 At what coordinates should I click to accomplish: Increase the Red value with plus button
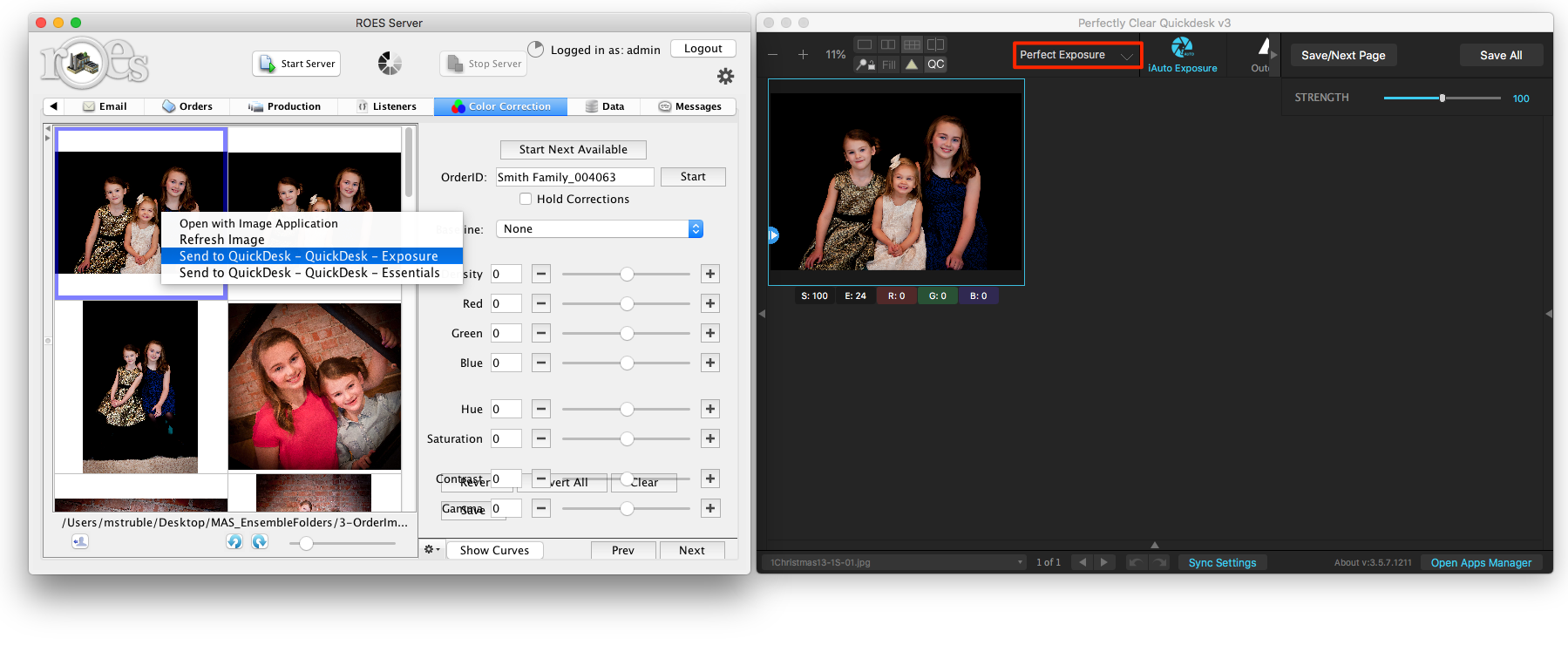(710, 303)
